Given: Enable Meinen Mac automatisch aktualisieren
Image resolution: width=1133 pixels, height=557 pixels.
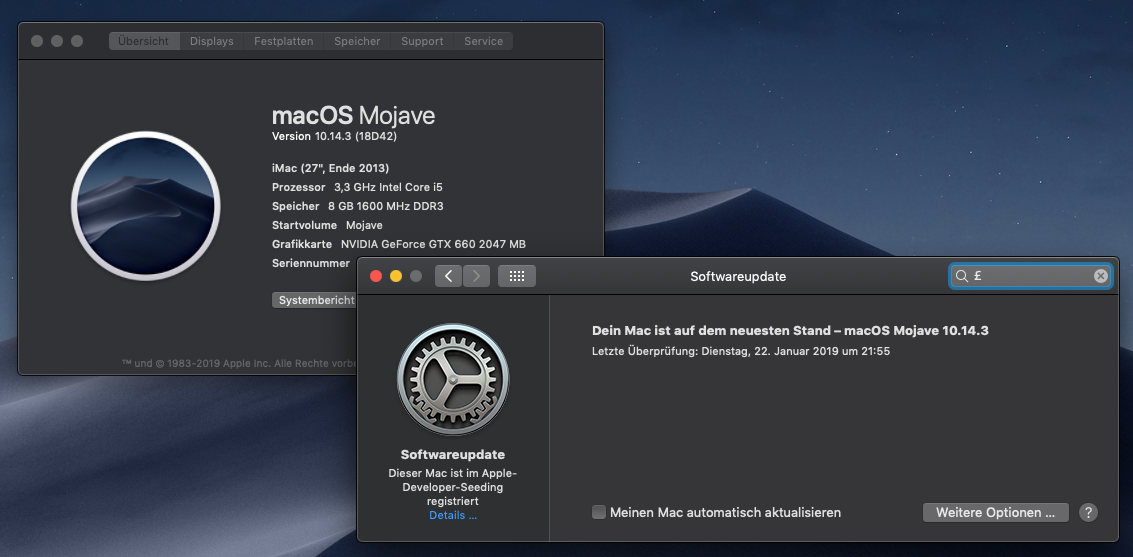Looking at the screenshot, I should tap(598, 512).
